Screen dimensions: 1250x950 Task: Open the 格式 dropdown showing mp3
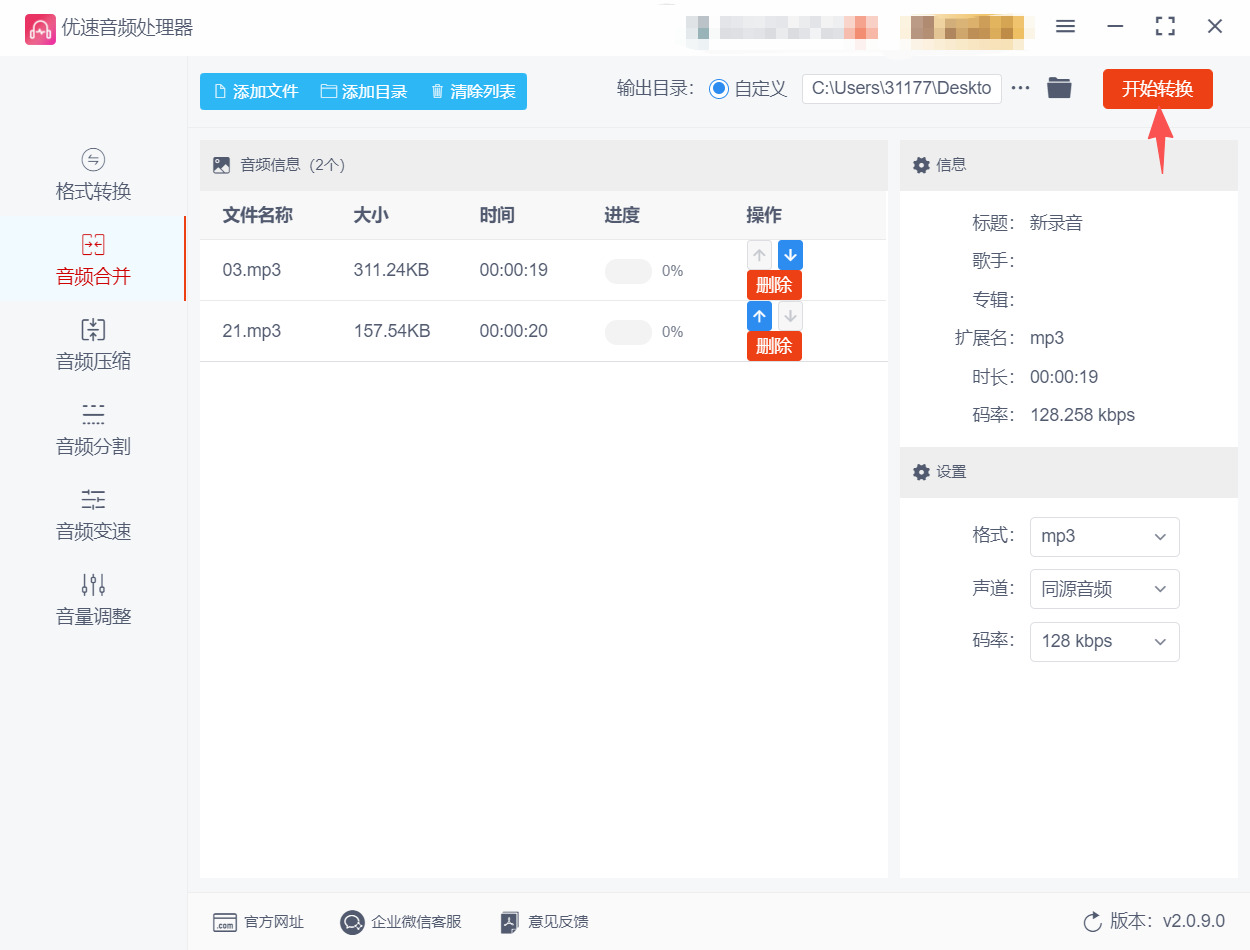(1104, 537)
